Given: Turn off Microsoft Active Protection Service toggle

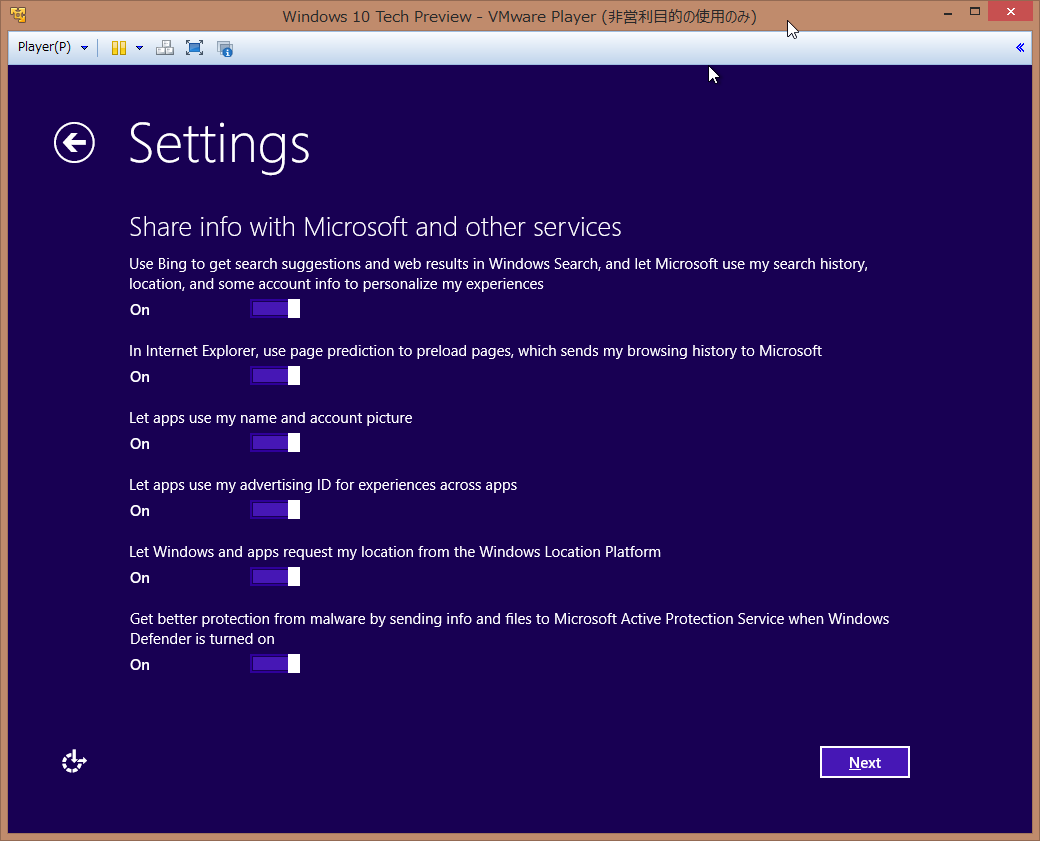Looking at the screenshot, I should (x=275, y=663).
